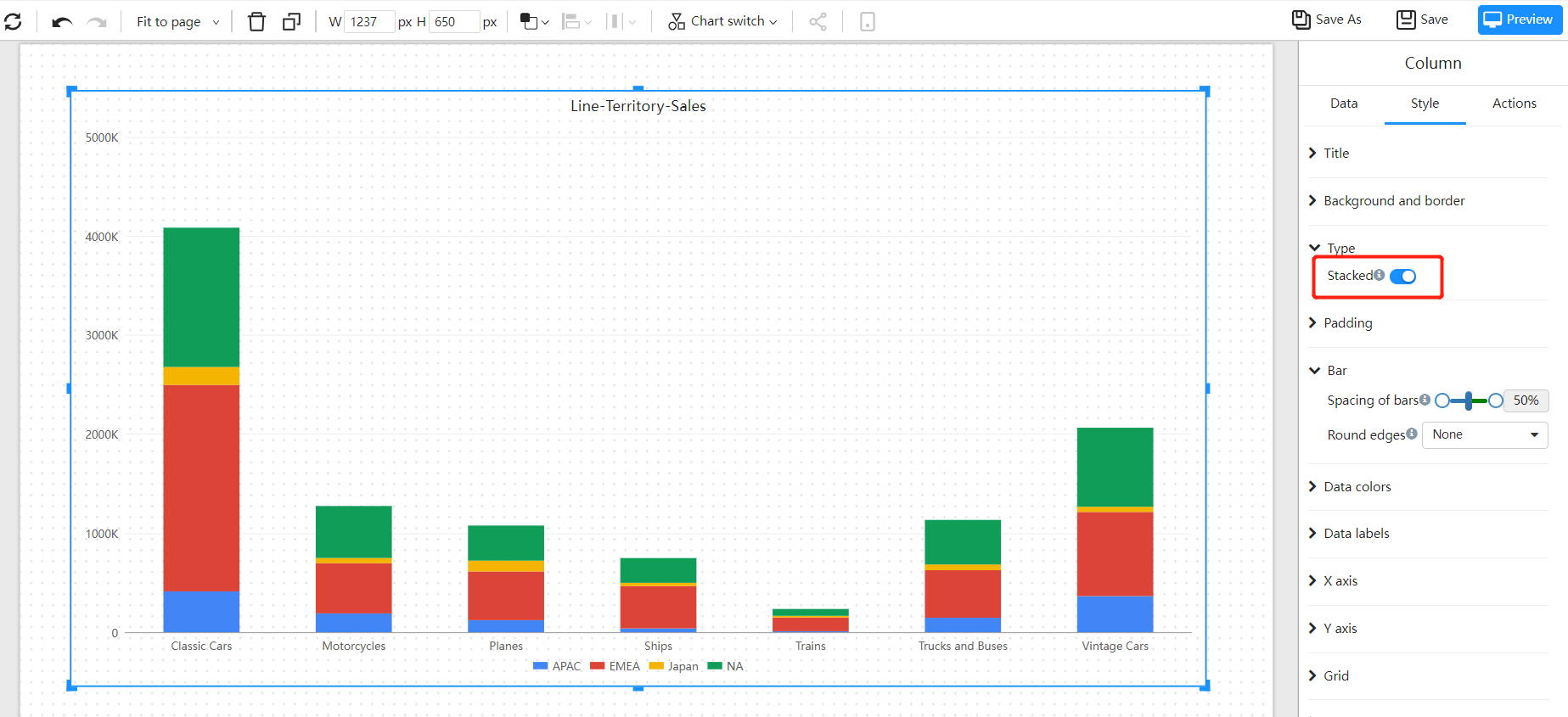Image resolution: width=1568 pixels, height=717 pixels.
Task: Click the Ships axis label
Action: (658, 647)
